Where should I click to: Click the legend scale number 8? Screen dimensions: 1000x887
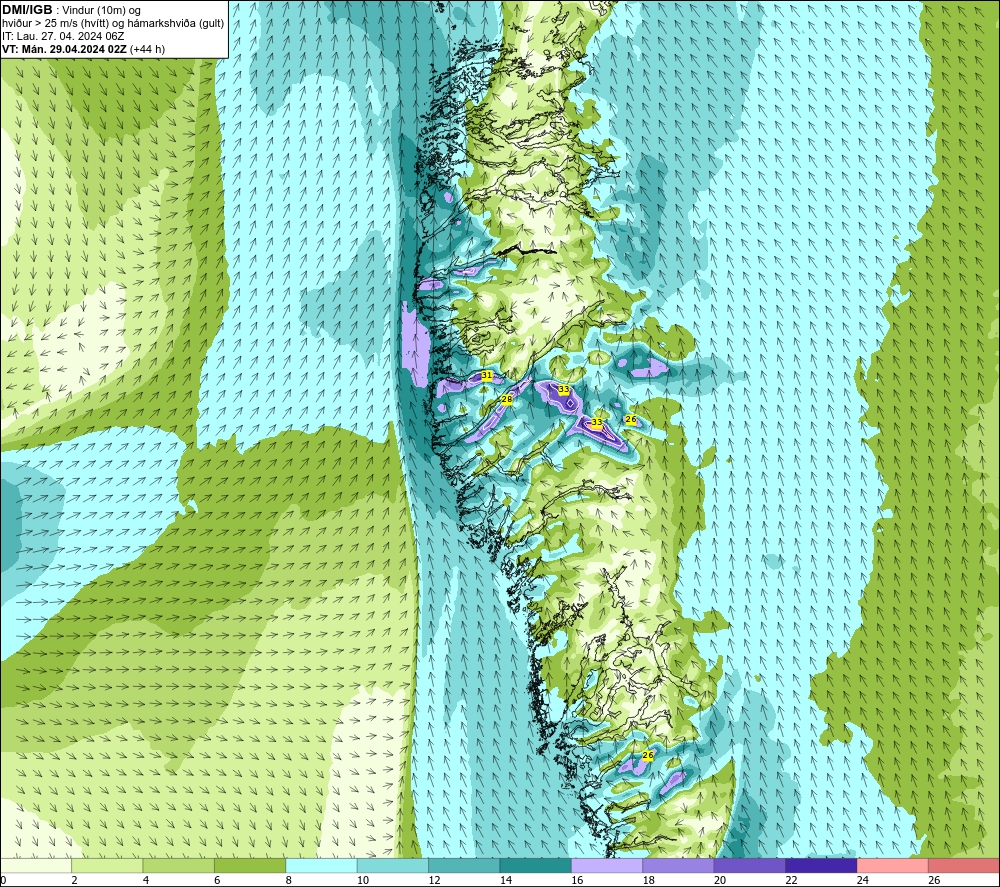pyautogui.click(x=289, y=880)
